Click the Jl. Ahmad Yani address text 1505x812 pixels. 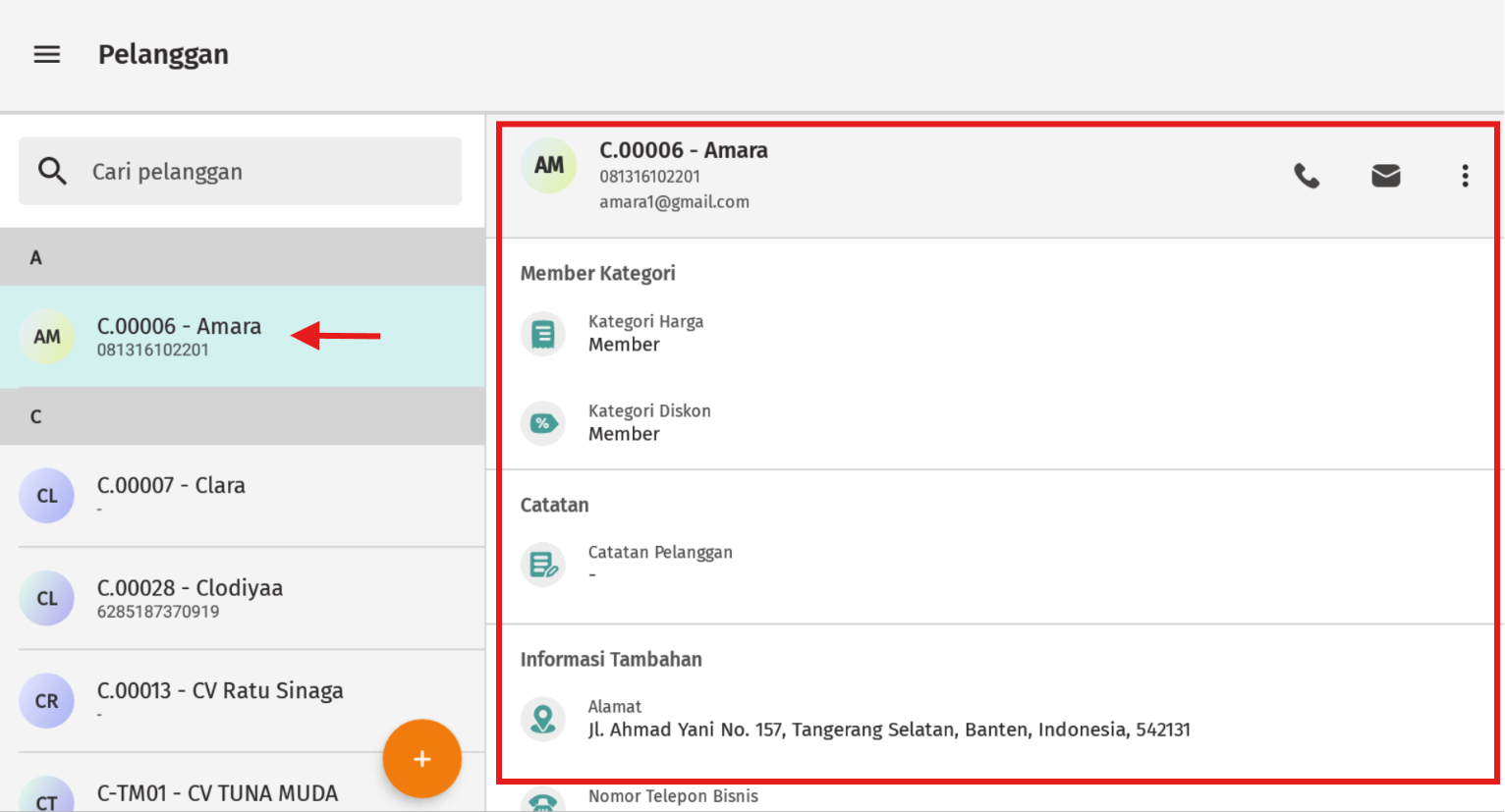[x=889, y=730]
